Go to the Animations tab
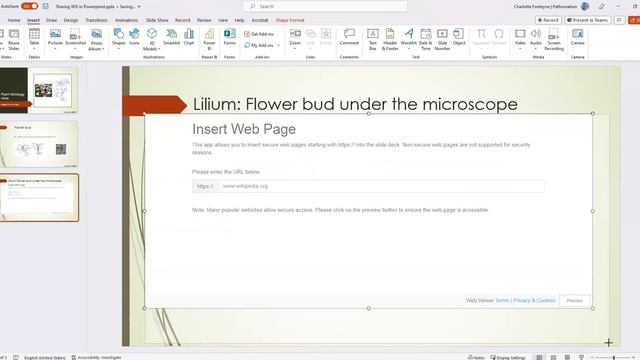Screen dimensions: 640x360 pos(127,20)
